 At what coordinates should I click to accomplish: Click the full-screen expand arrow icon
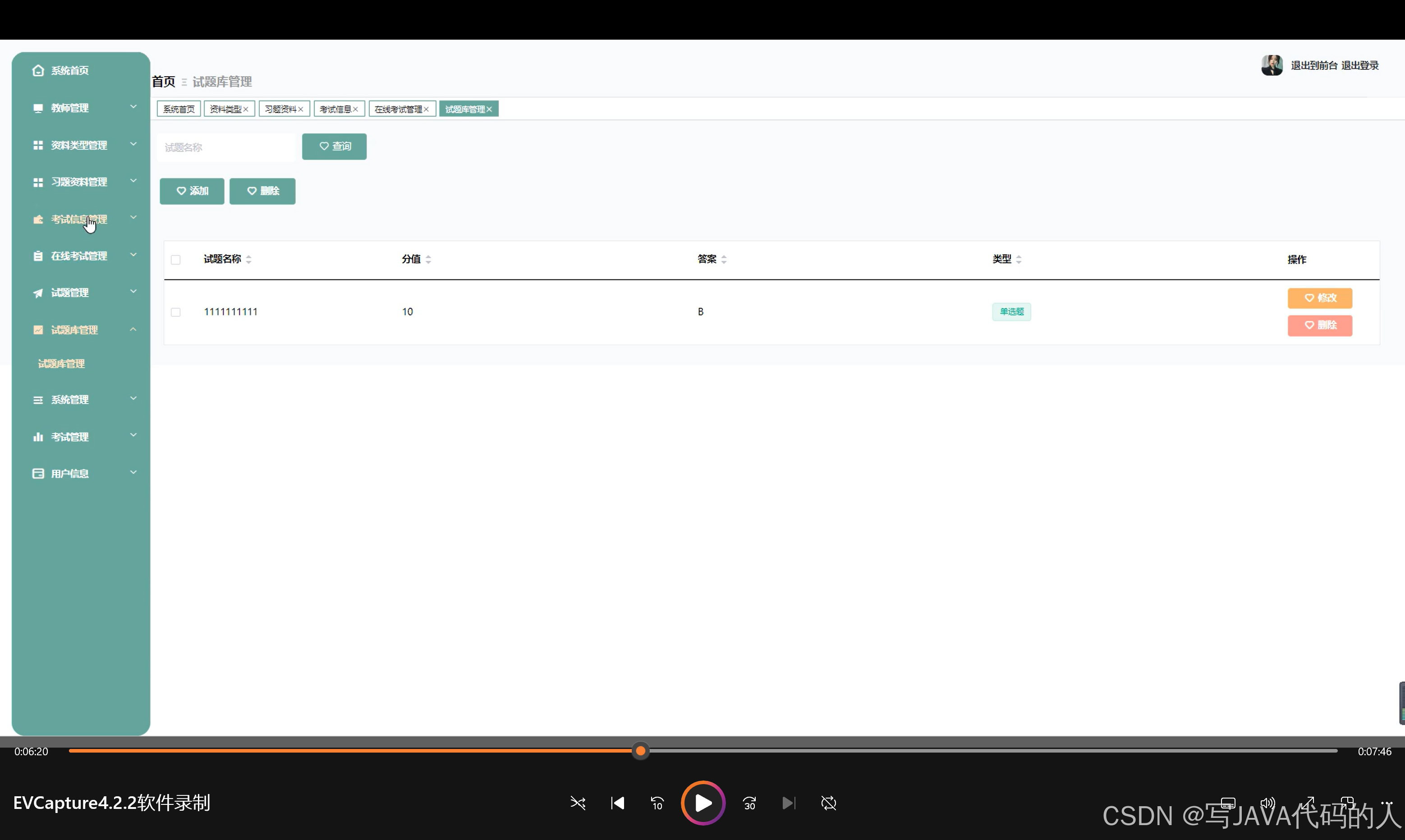click(1307, 803)
